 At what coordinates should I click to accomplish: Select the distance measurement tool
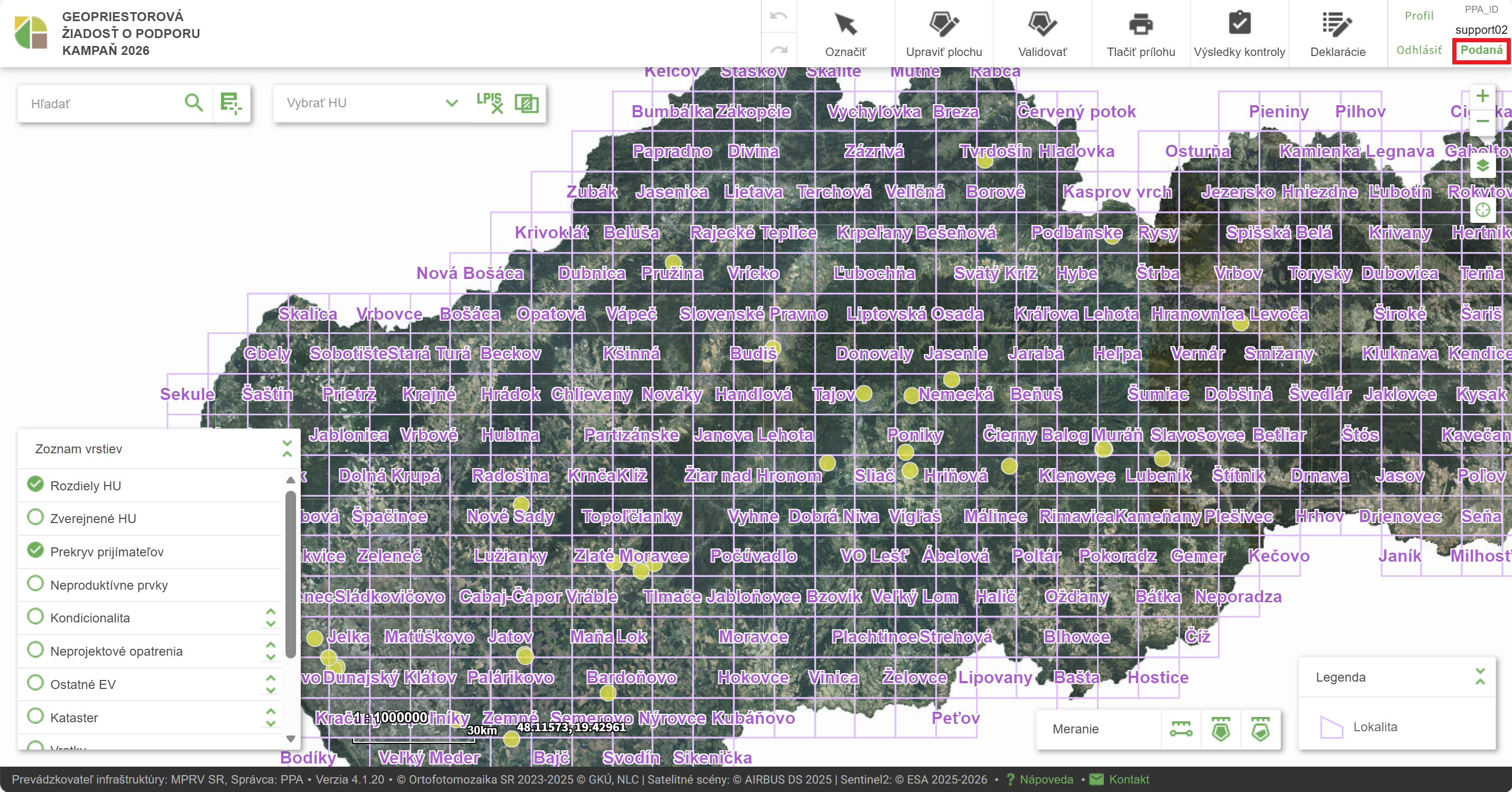[1181, 729]
